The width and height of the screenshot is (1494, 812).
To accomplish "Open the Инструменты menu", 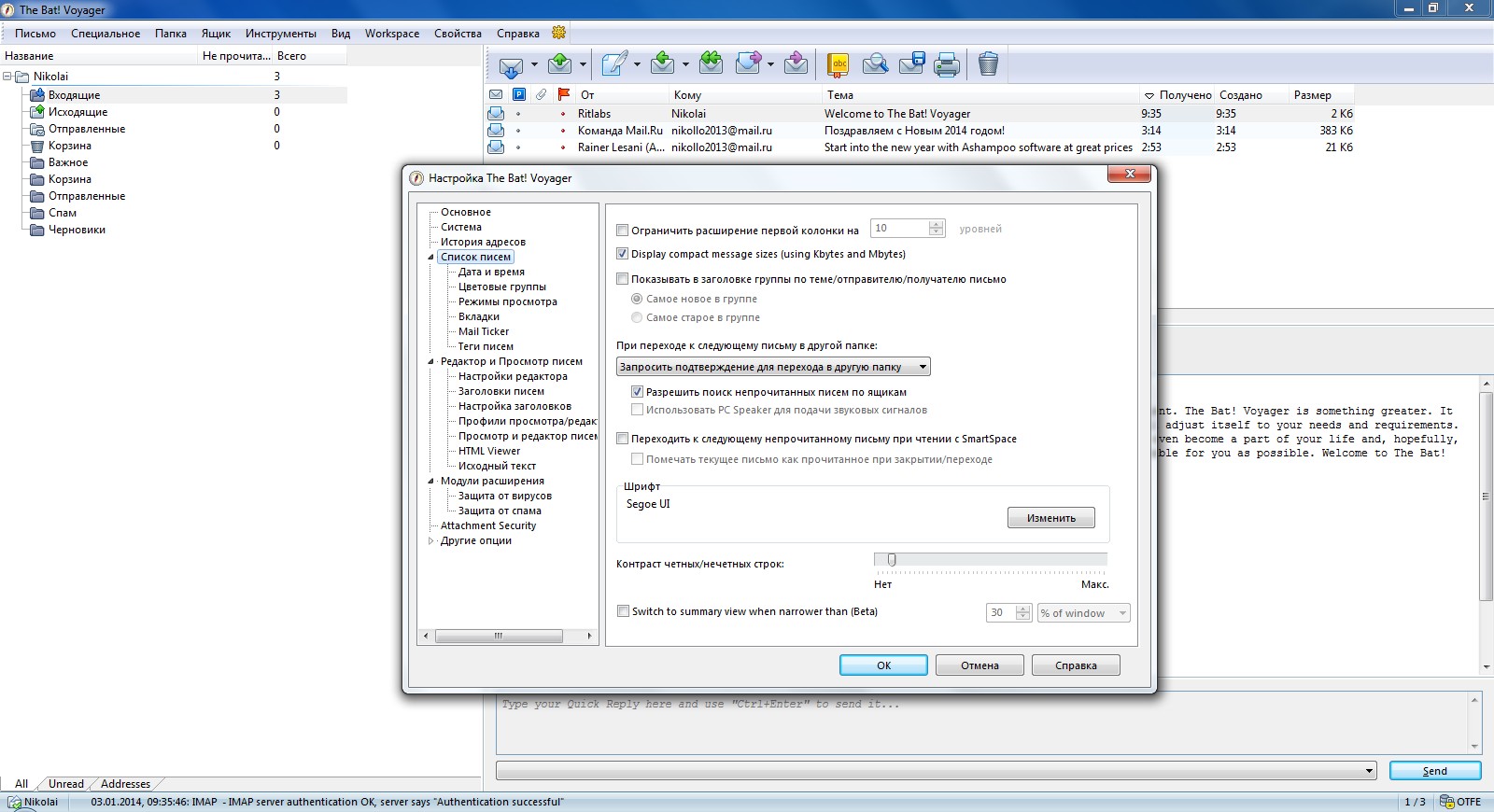I will click(x=281, y=34).
